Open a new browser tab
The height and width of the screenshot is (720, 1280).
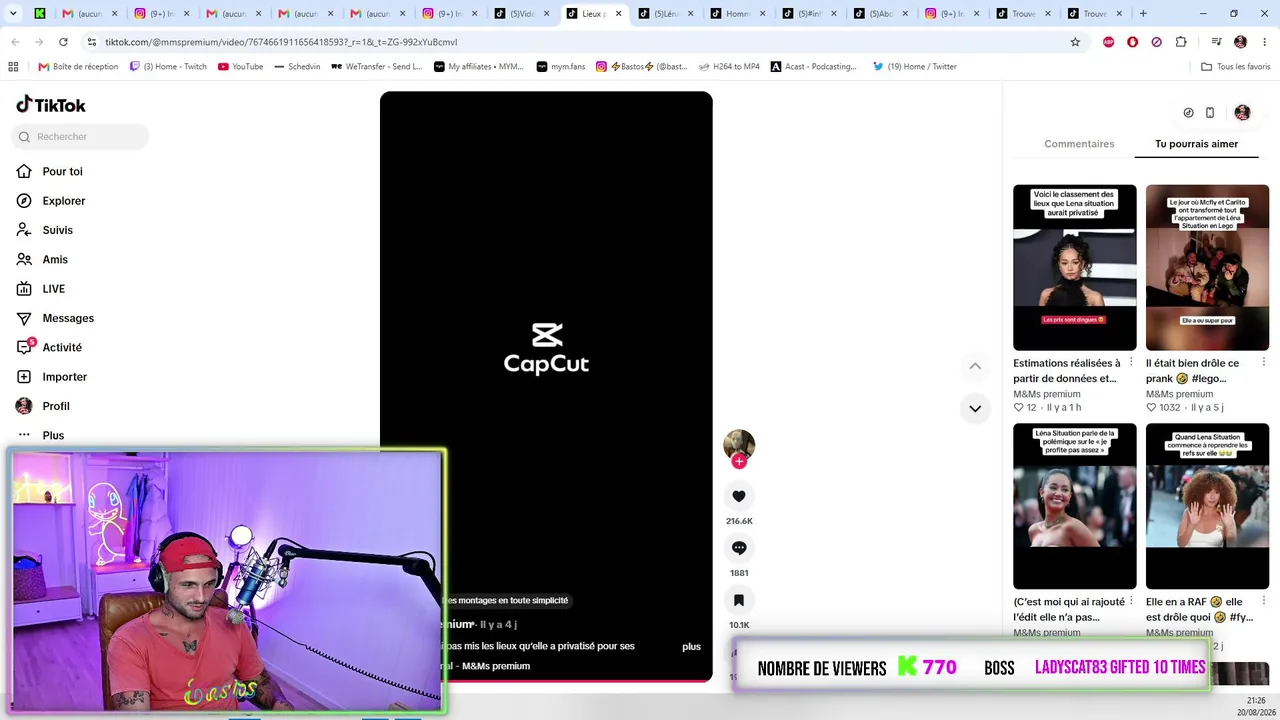(x=1143, y=14)
